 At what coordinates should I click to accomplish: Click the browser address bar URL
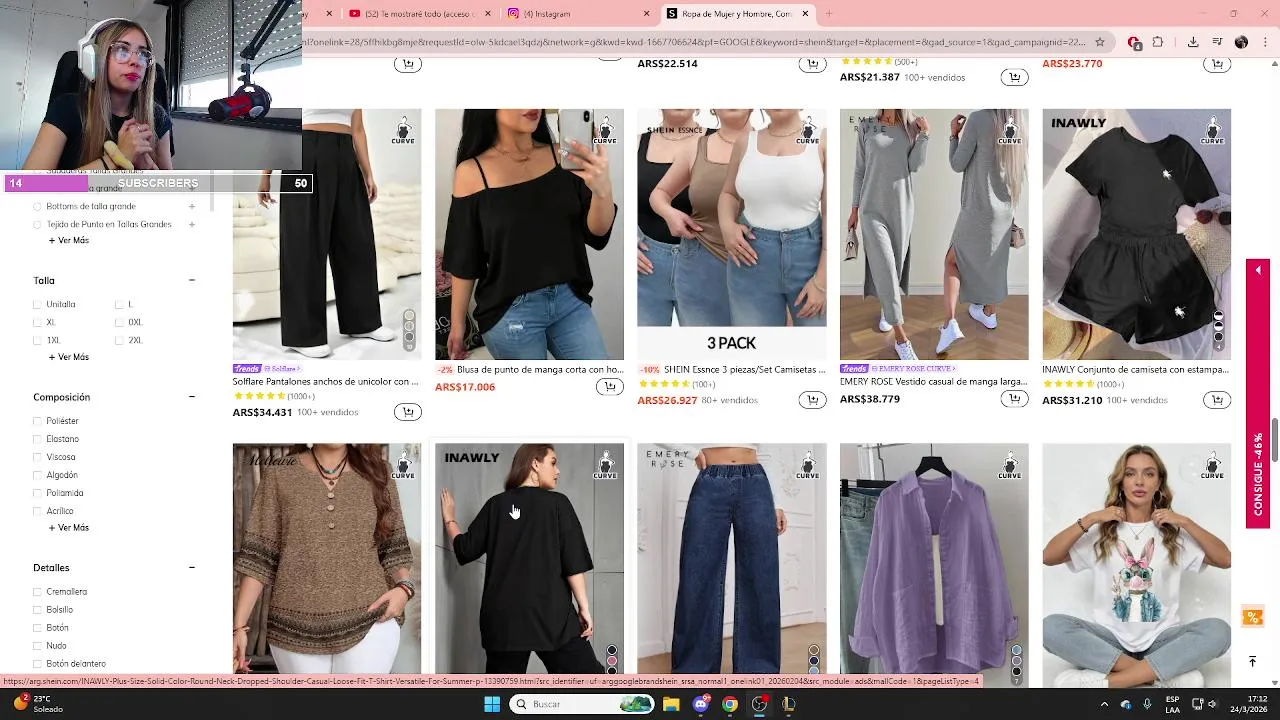(x=695, y=42)
